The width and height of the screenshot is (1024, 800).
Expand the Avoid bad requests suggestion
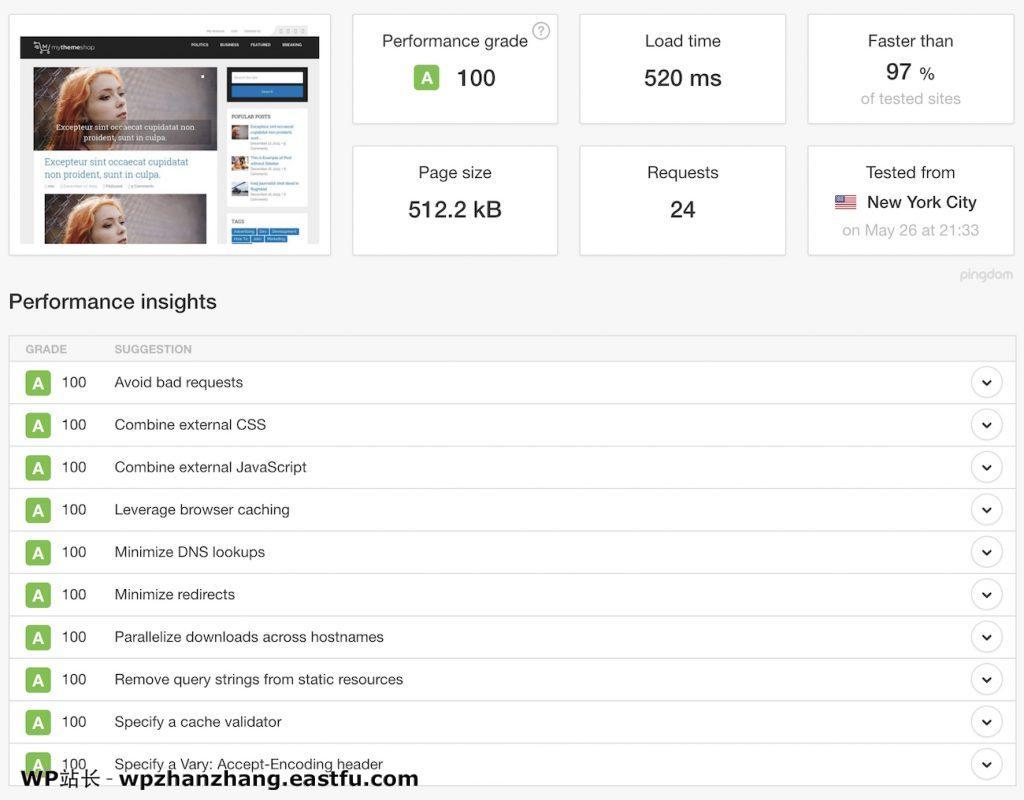click(986, 382)
